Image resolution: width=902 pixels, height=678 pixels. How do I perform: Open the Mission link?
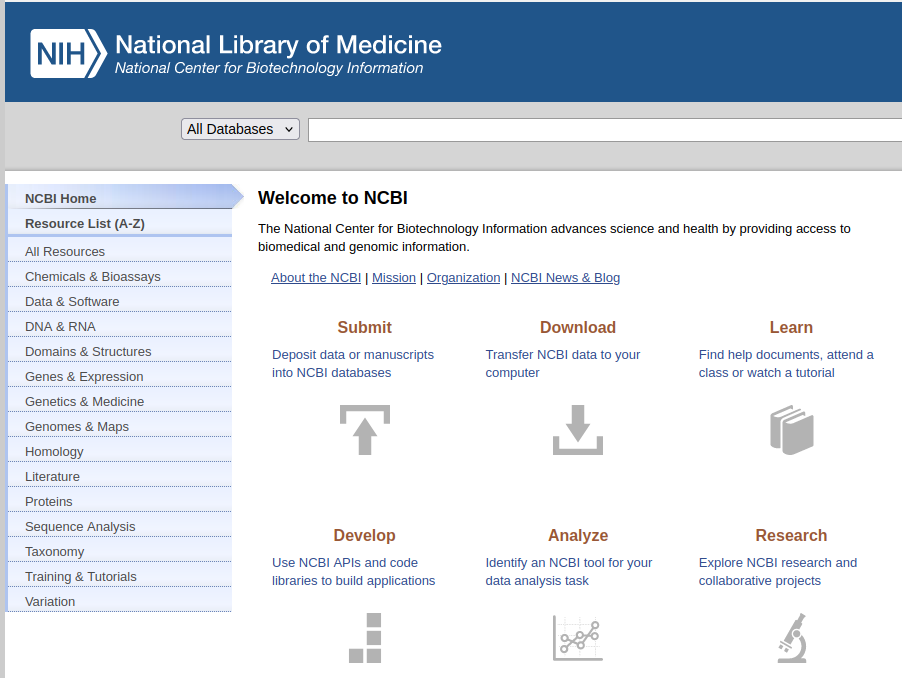point(394,278)
